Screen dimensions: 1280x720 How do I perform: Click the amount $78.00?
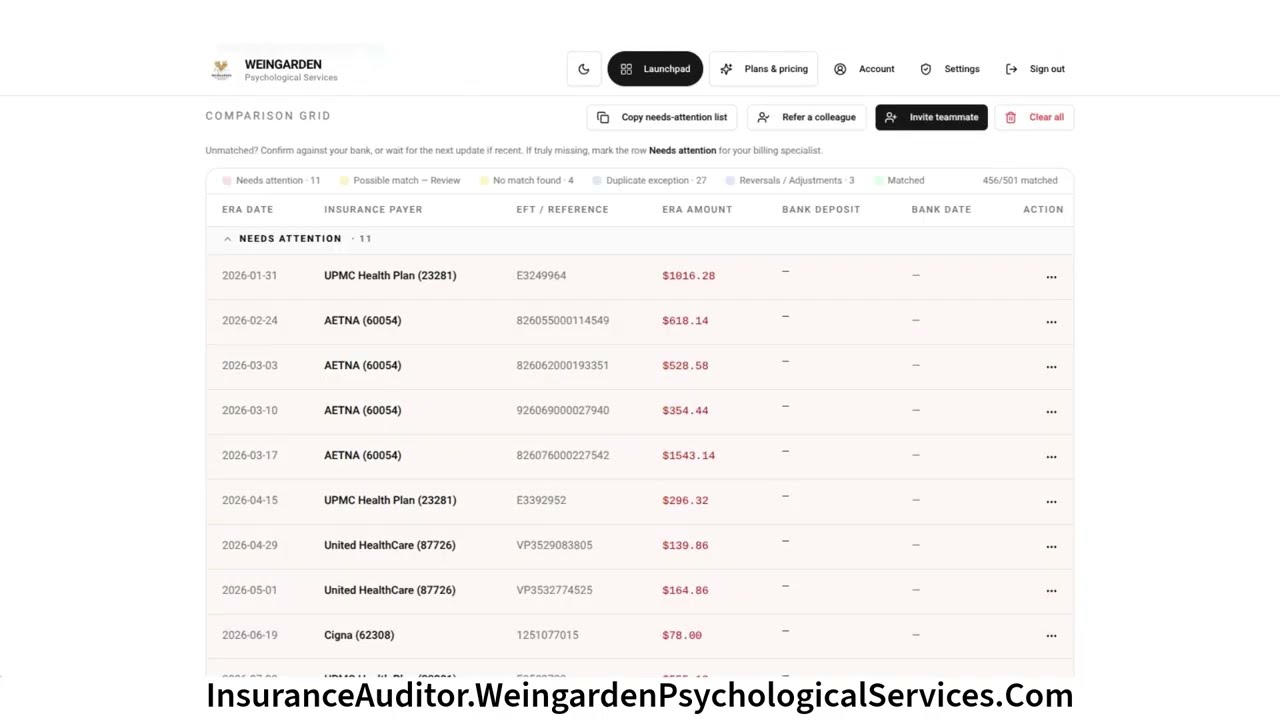[x=682, y=635]
